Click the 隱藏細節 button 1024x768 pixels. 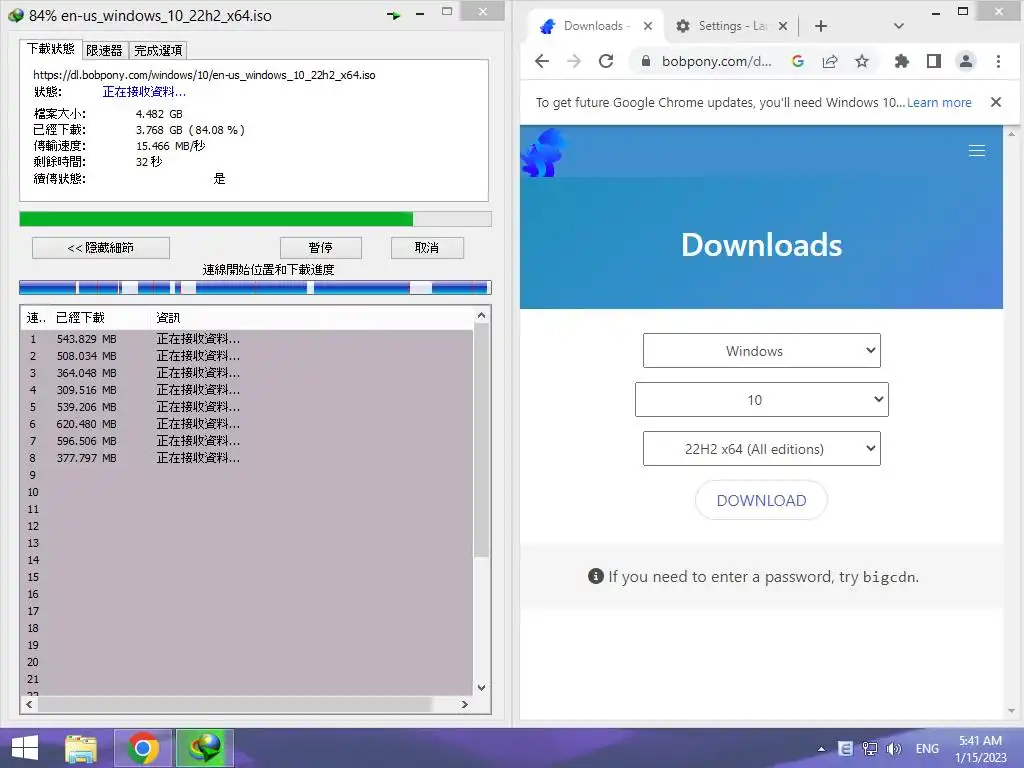tap(101, 248)
